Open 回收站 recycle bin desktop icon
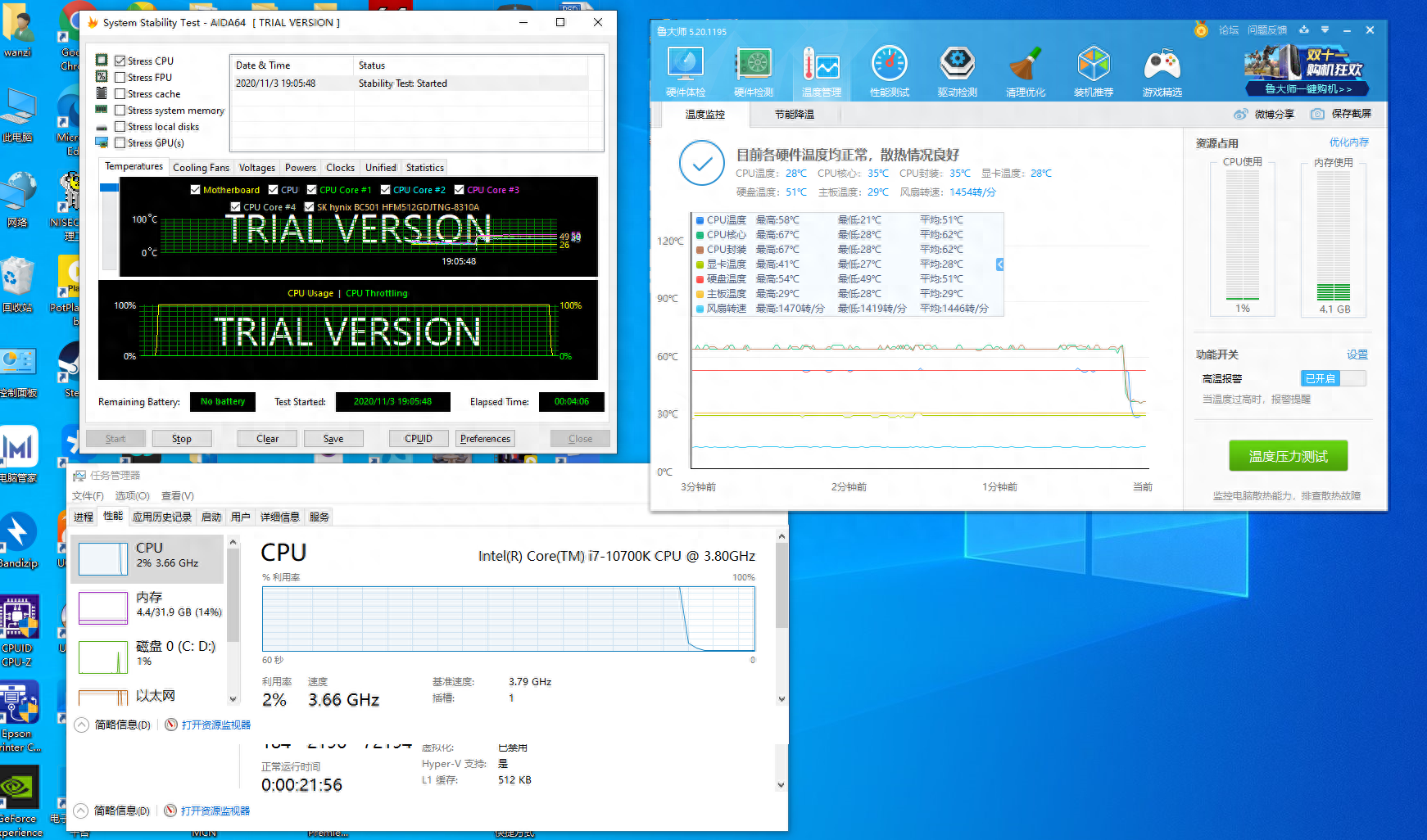The width and height of the screenshot is (1427, 840). tap(17, 285)
